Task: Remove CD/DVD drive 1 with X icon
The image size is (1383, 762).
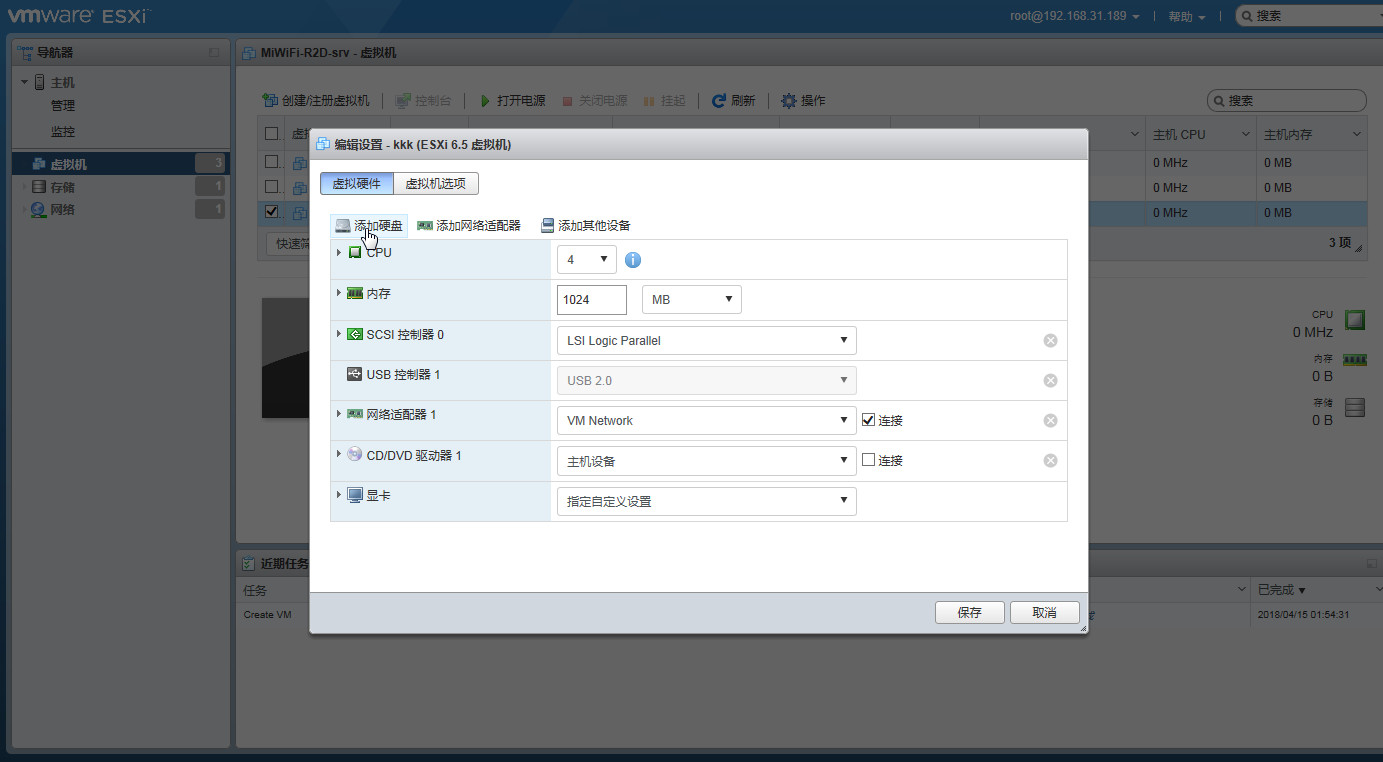Action: pos(1050,461)
